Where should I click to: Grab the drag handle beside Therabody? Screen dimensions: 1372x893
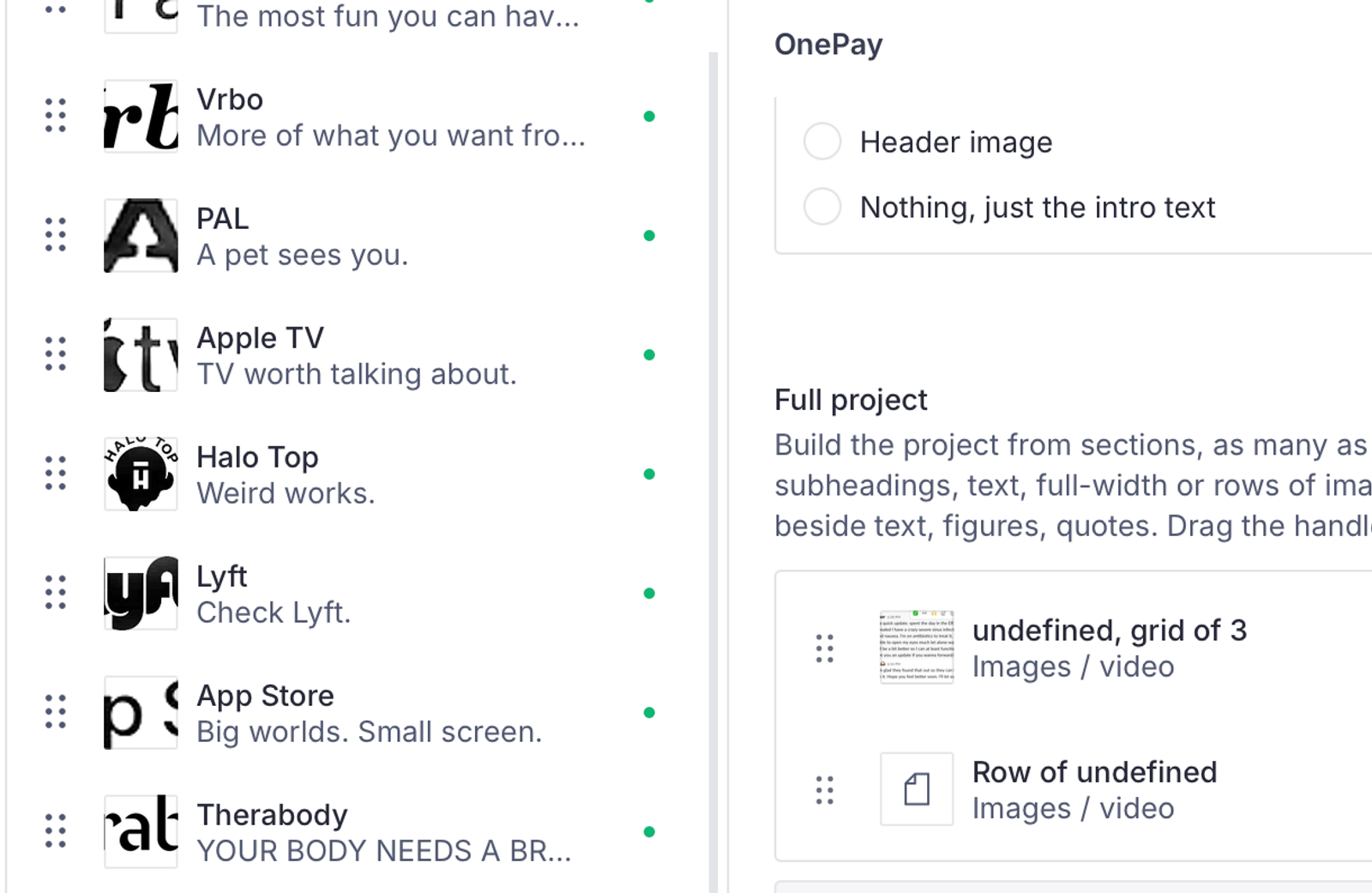pos(56,831)
